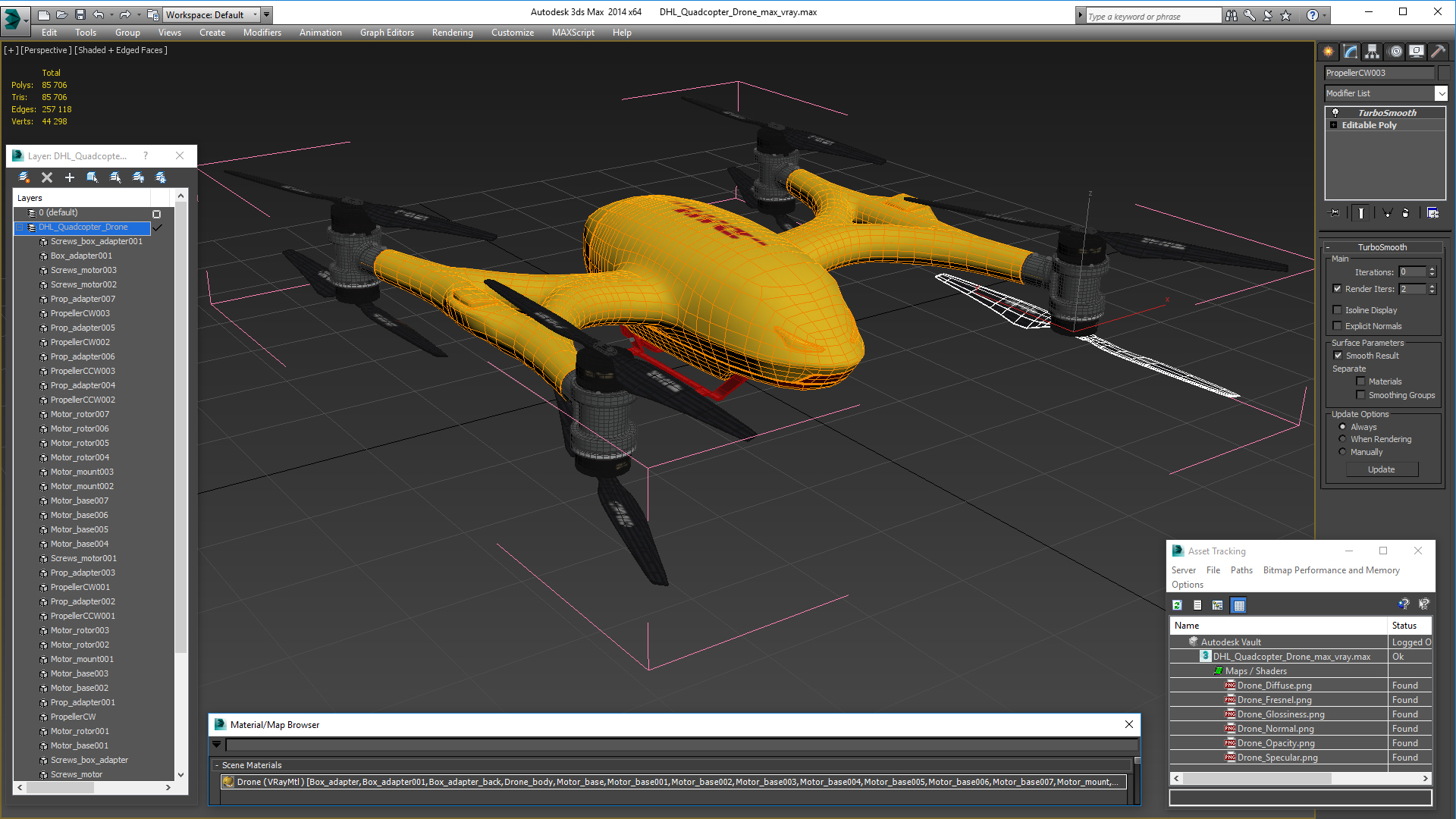Viewport: 1456px width, 819px height.
Task: Open the MAXScript menu
Action: [573, 33]
